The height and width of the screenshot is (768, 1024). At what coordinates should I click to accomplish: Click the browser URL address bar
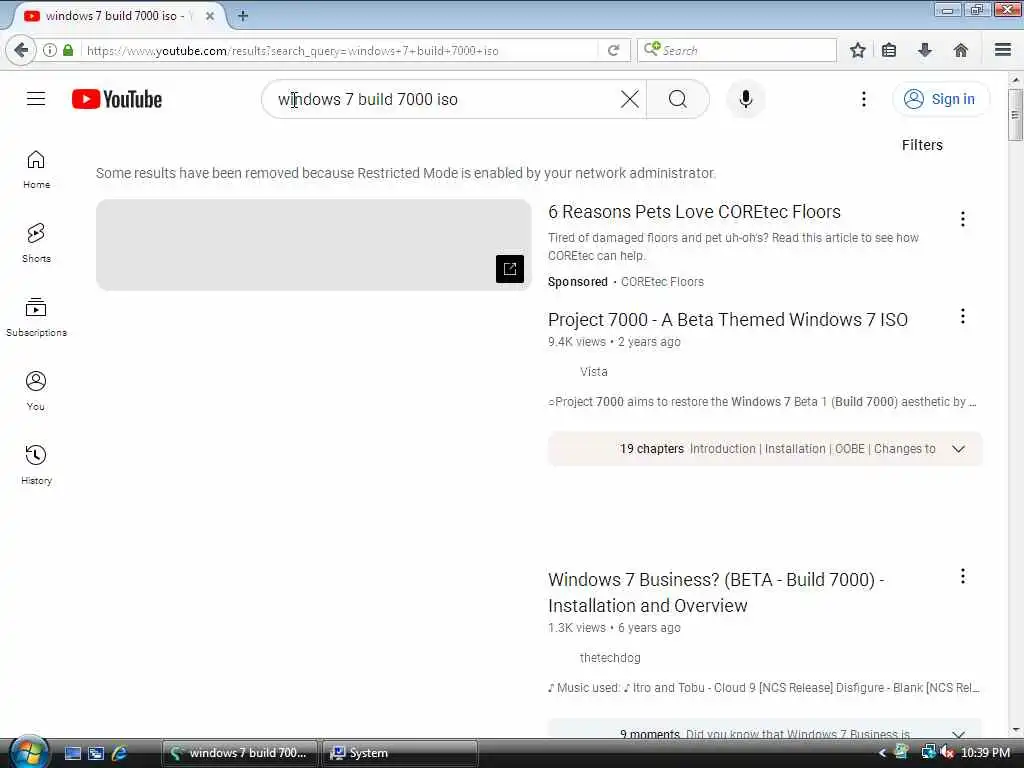tap(340, 50)
